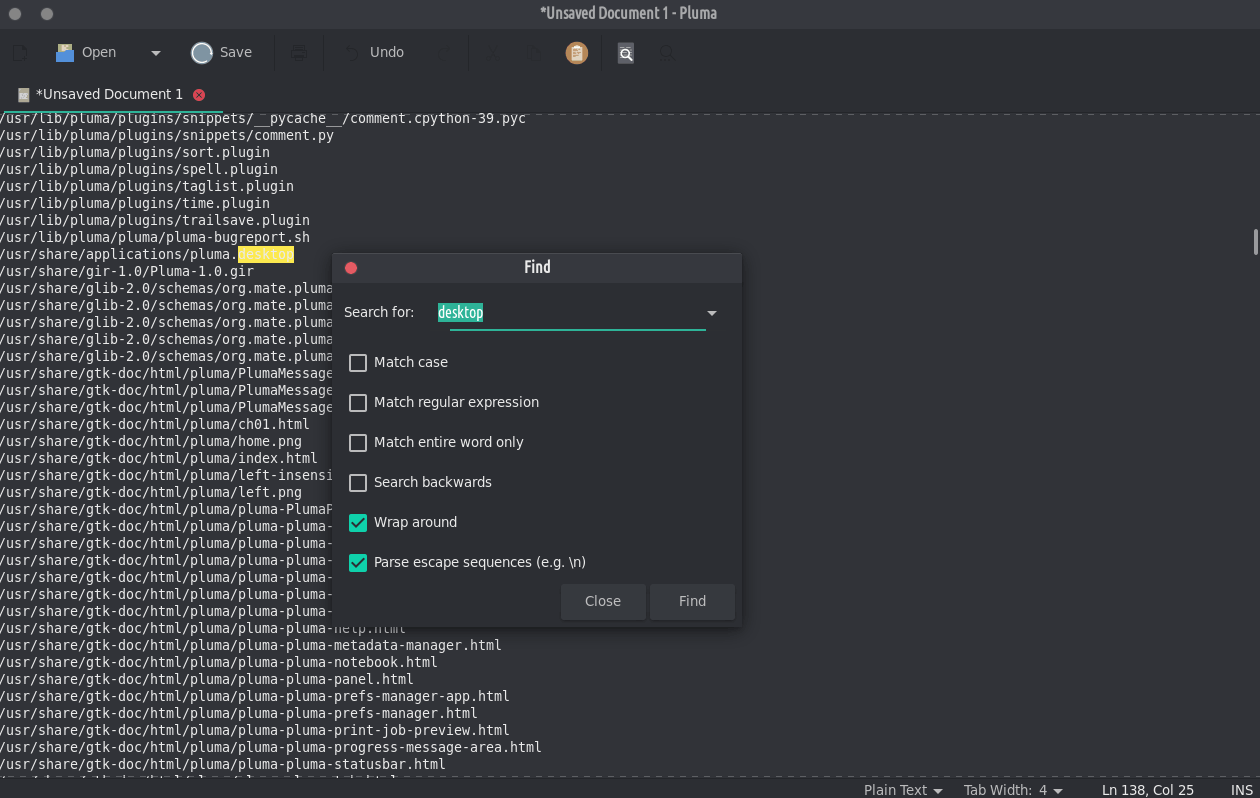The height and width of the screenshot is (798, 1260).
Task: Click the New document icon
Action: point(20,53)
